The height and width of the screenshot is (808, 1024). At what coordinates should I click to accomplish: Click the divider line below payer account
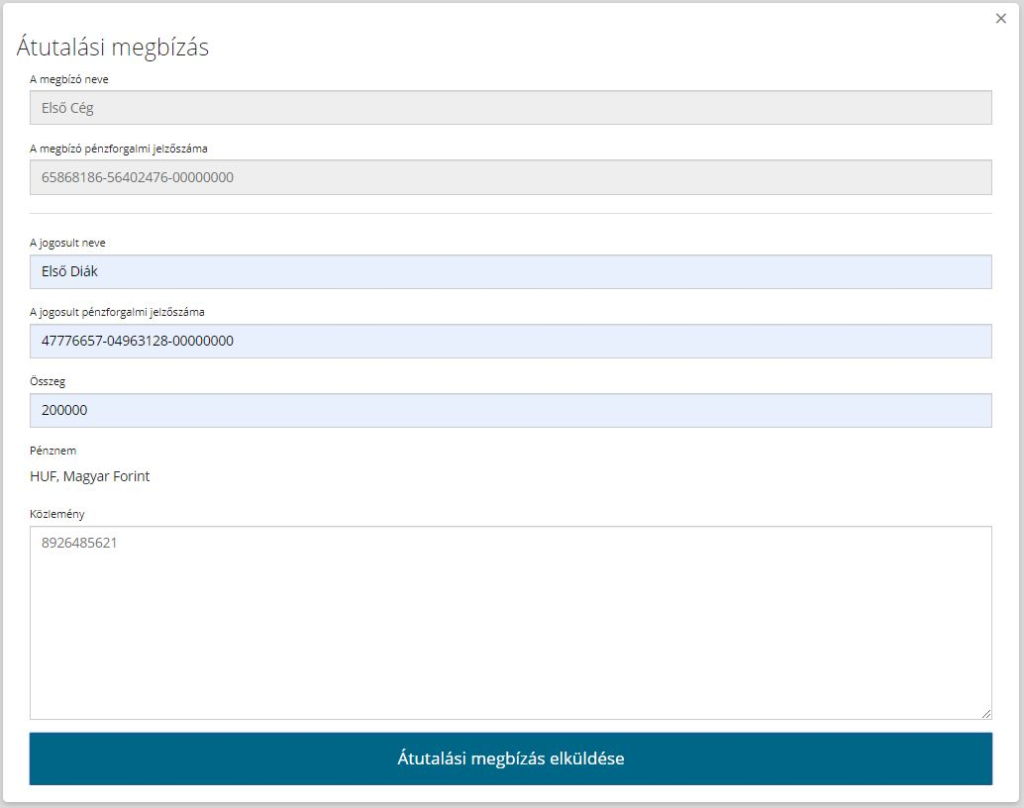coord(510,213)
